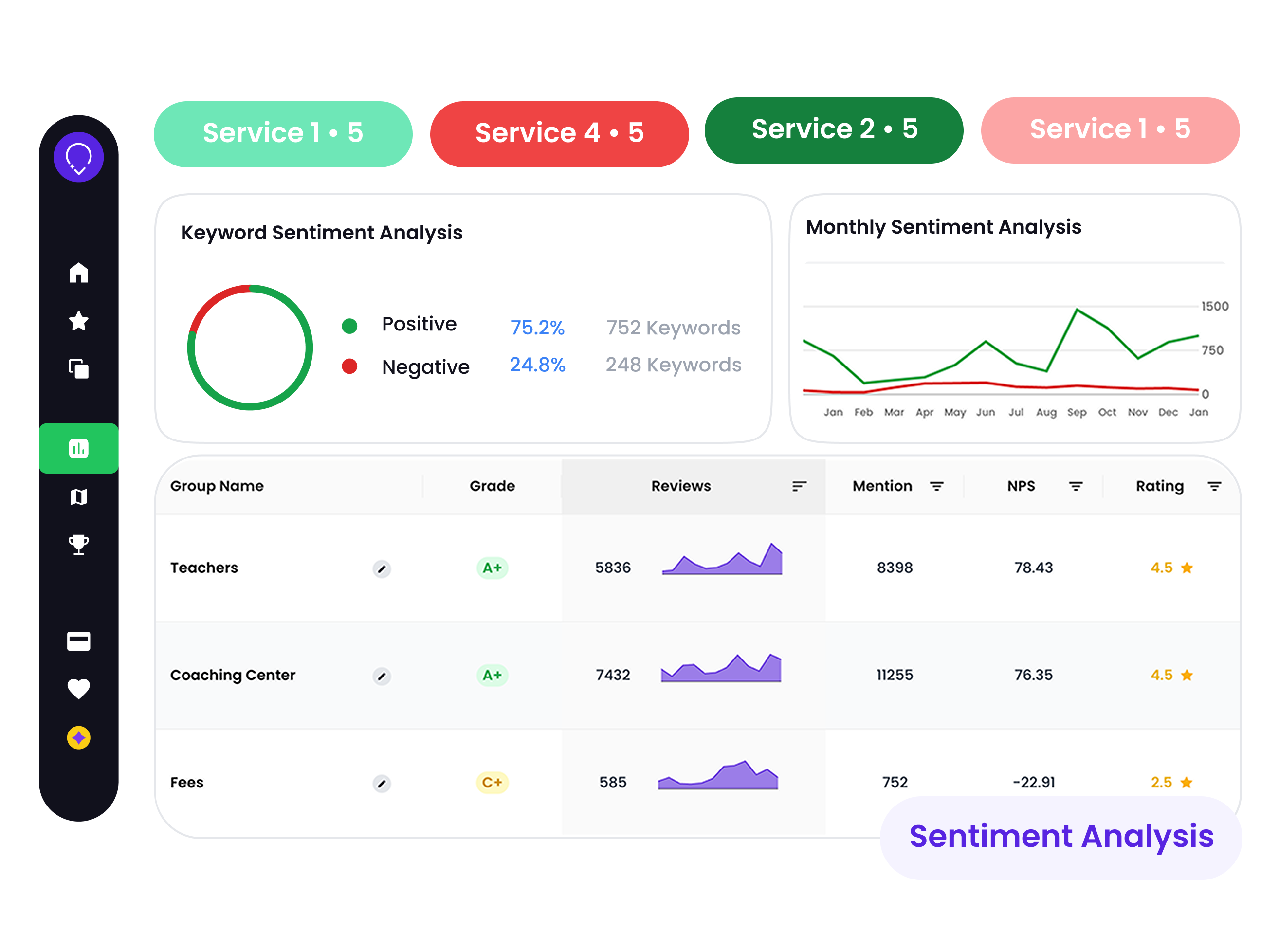Click the red Negative legend dot
The height and width of the screenshot is (952, 1279).
coord(349,366)
